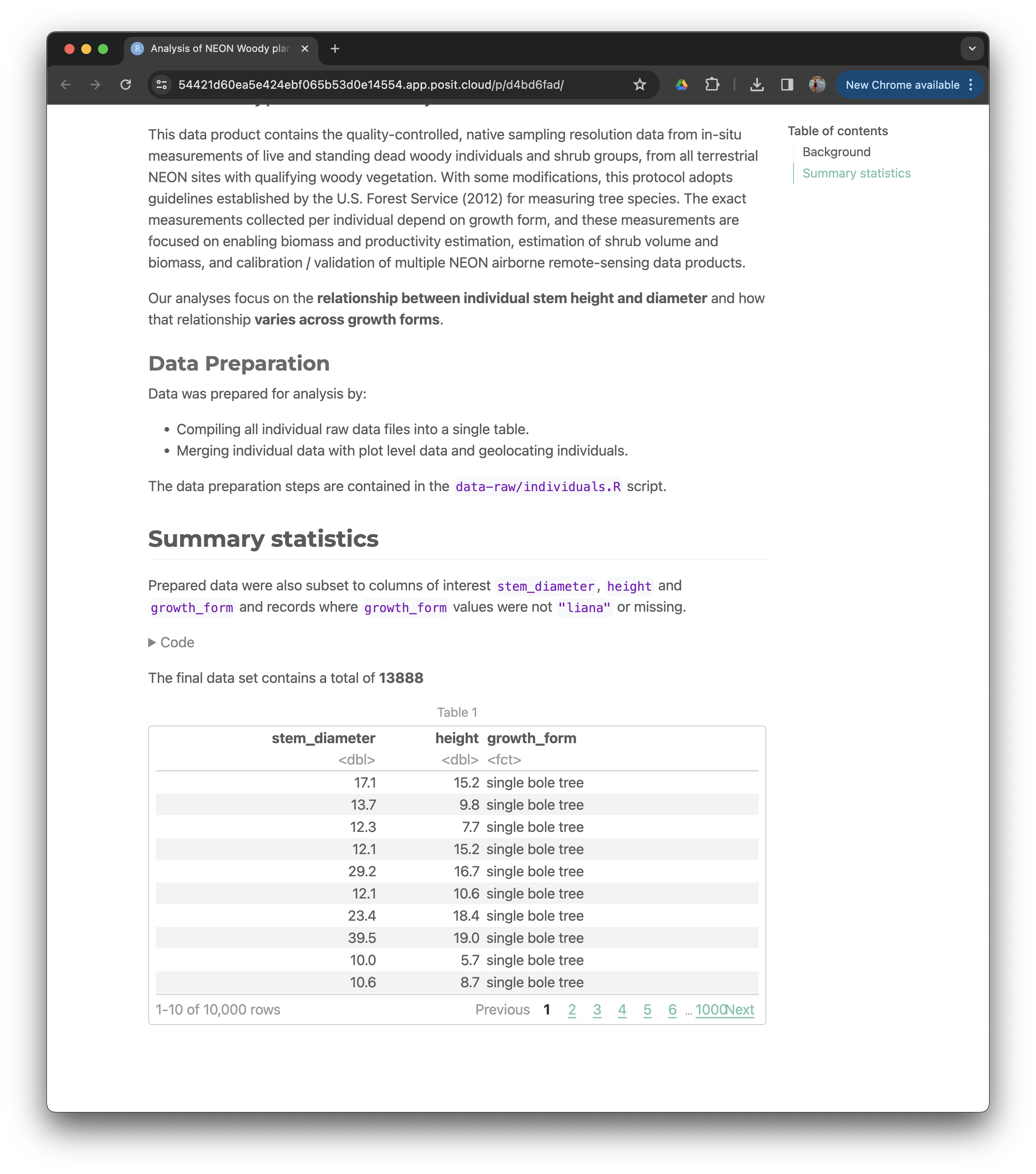Click the stem_diameter column header
The image size is (1036, 1174).
click(323, 738)
